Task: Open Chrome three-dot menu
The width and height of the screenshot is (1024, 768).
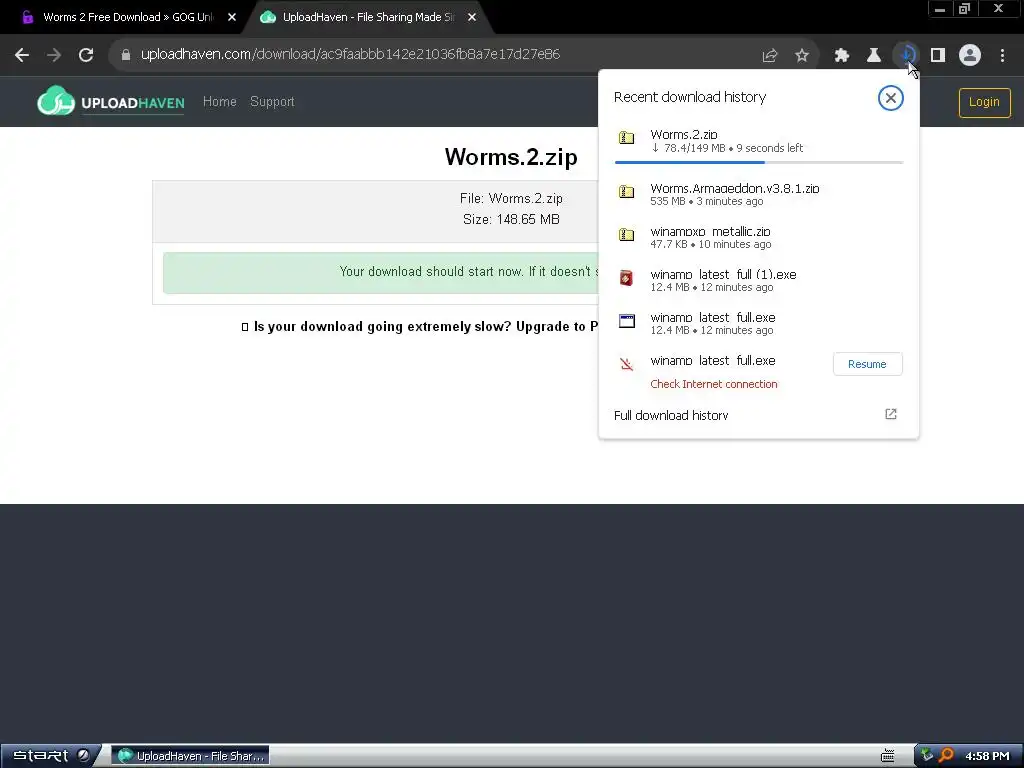Action: coord(1002,56)
